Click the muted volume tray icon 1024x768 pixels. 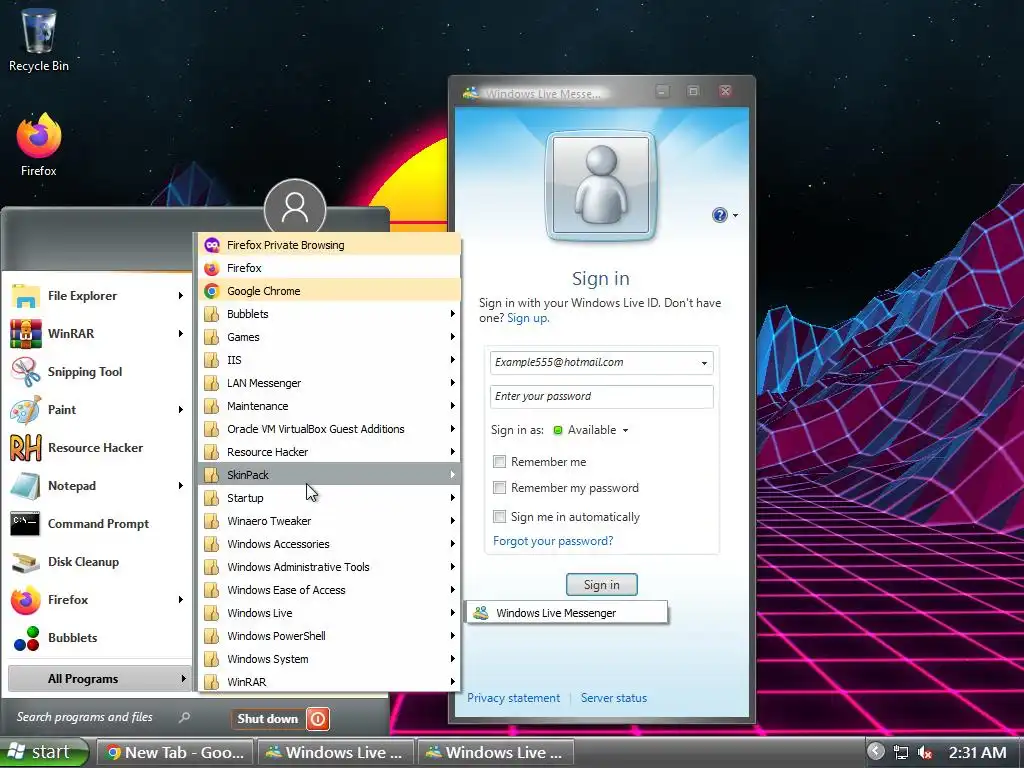[925, 752]
